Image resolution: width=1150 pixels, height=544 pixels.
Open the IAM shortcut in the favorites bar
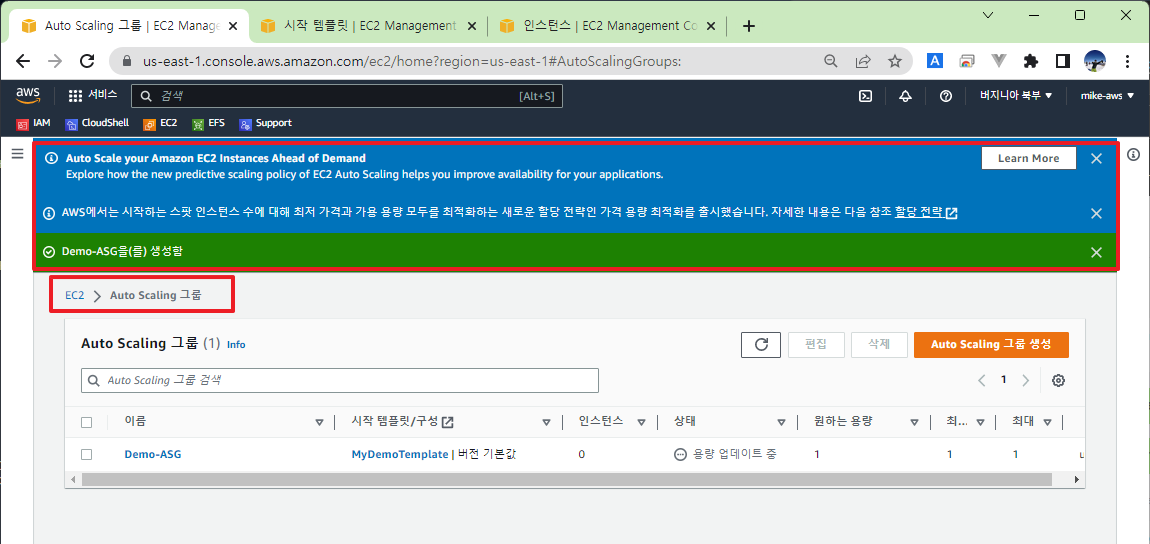click(33, 123)
